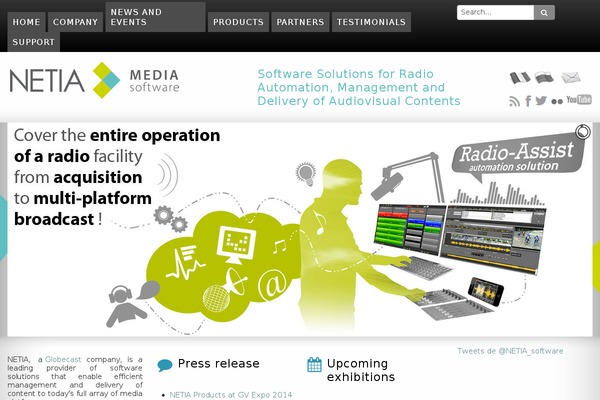Click the Press release speech bubble icon

tap(165, 365)
